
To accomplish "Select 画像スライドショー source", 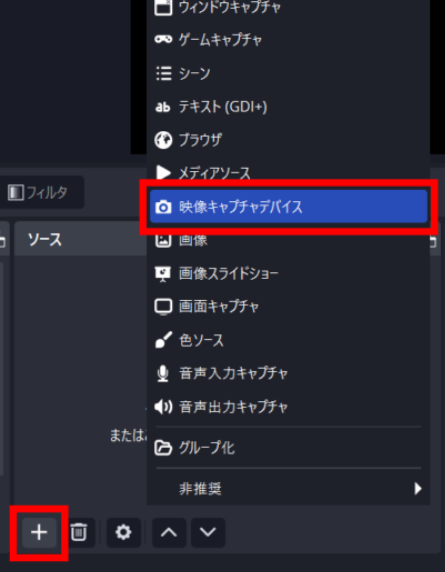I will pyautogui.click(x=289, y=273).
